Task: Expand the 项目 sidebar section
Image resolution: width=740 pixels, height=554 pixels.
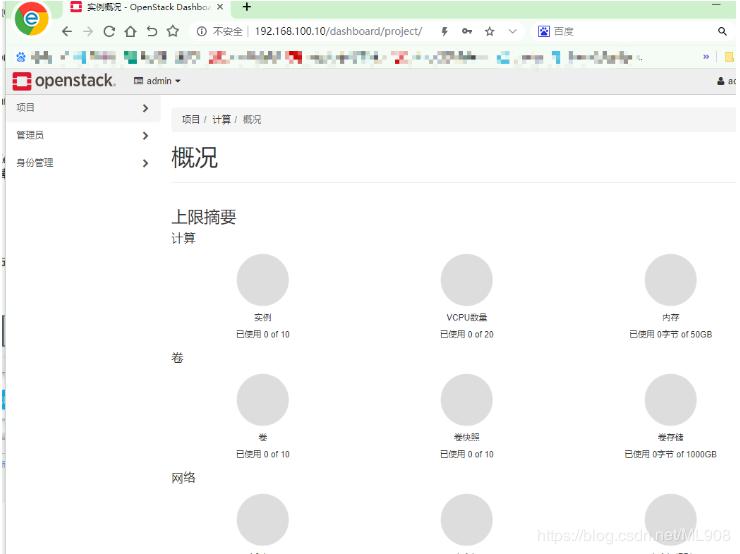Action: [x=84, y=108]
